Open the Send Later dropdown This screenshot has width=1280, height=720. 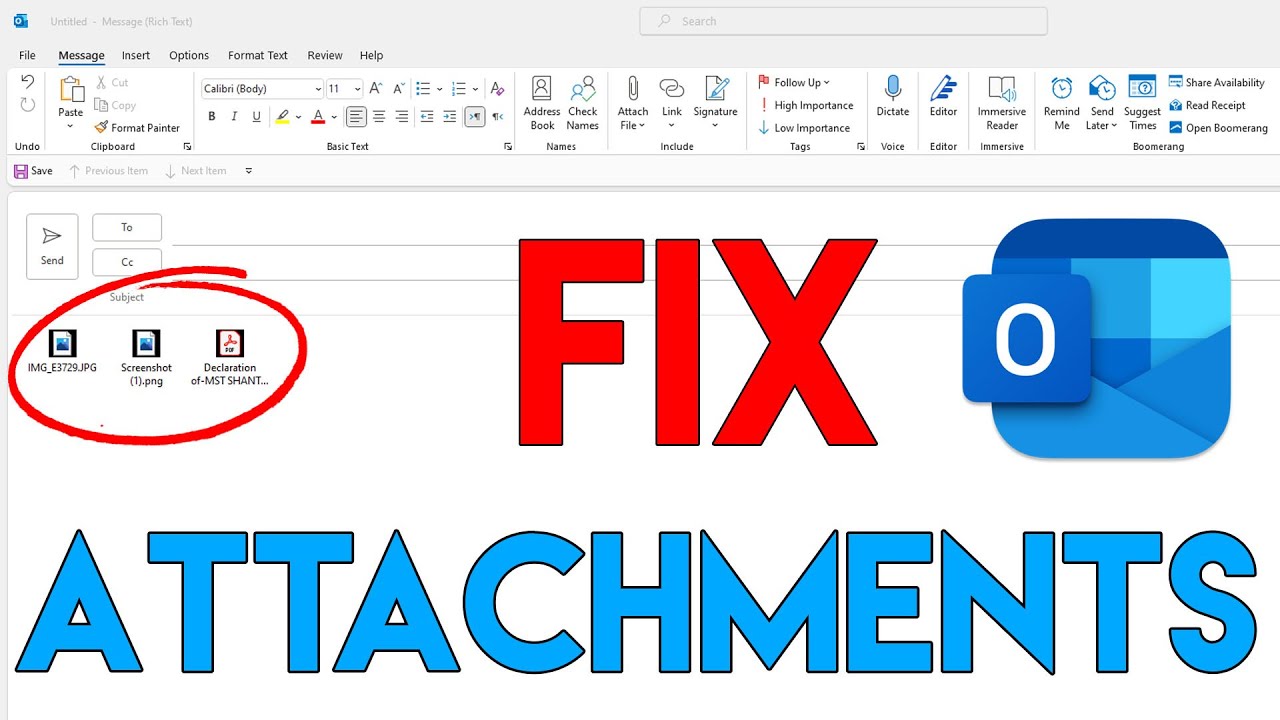pos(1102,118)
